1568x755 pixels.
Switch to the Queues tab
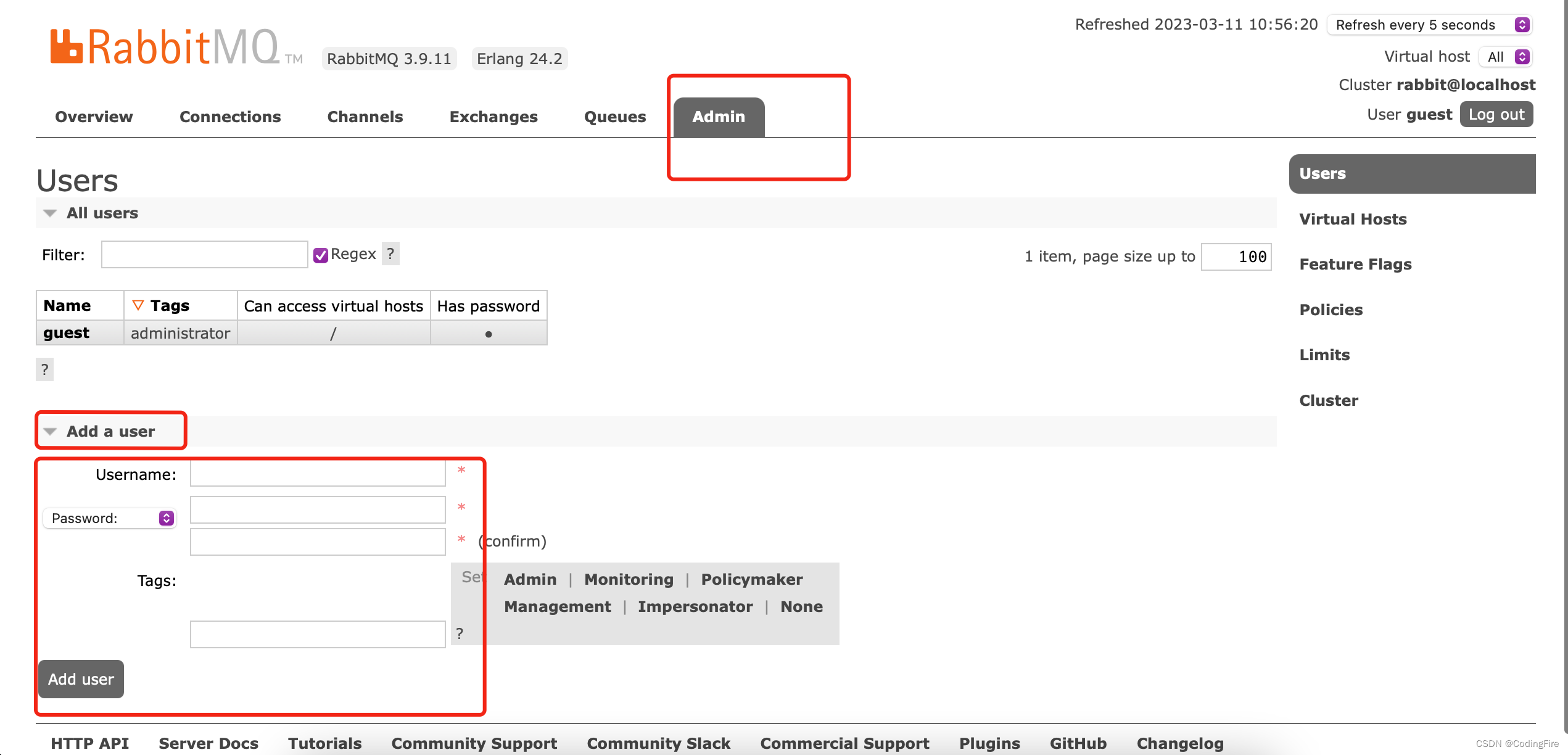tap(615, 117)
